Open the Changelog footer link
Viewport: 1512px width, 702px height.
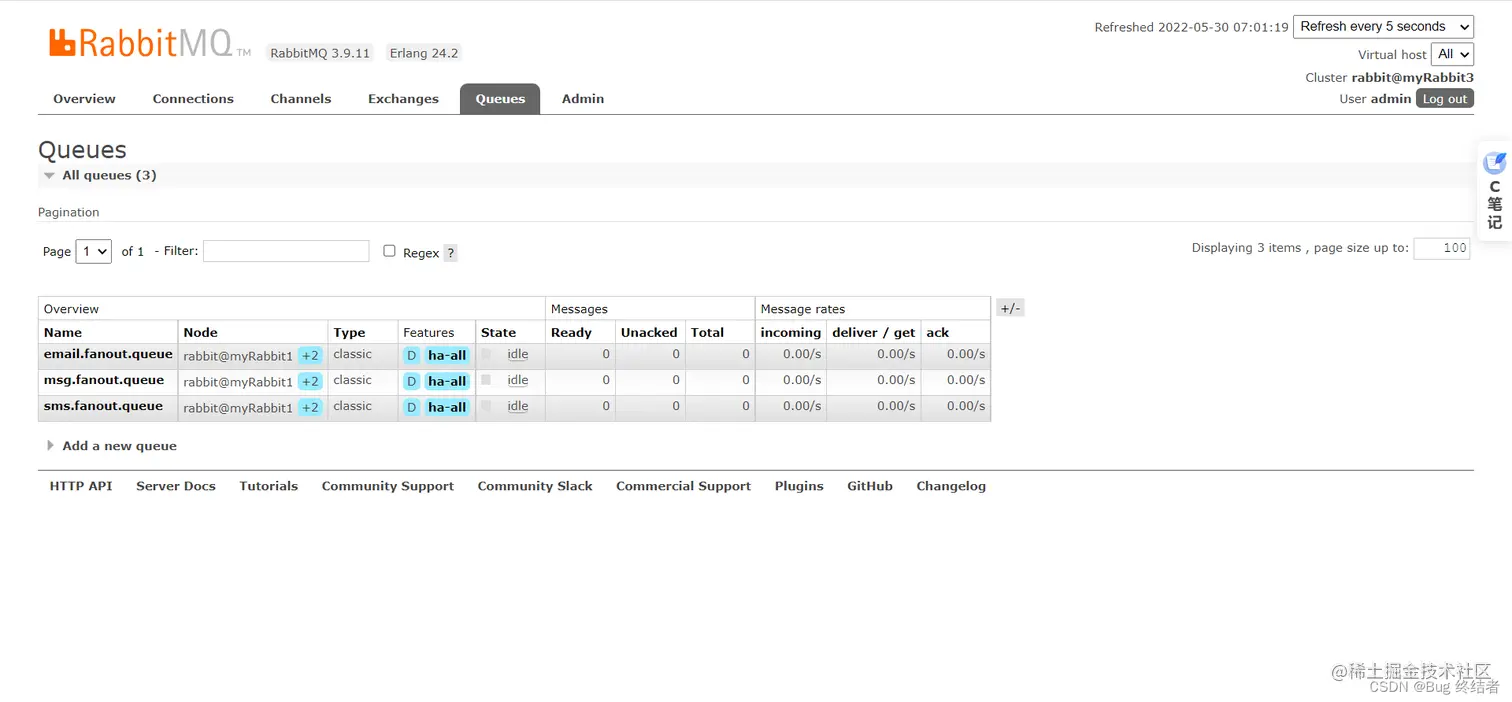[x=951, y=486]
